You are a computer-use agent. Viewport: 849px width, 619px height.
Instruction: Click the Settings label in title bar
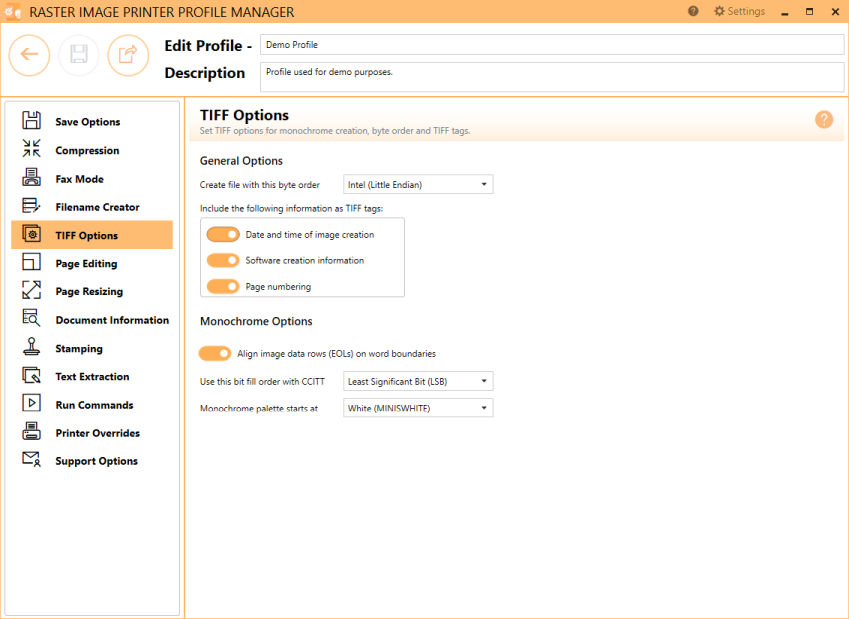click(x=746, y=11)
